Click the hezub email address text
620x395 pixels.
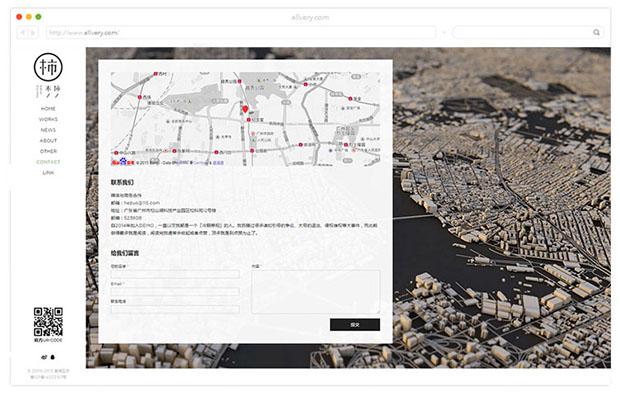point(142,203)
